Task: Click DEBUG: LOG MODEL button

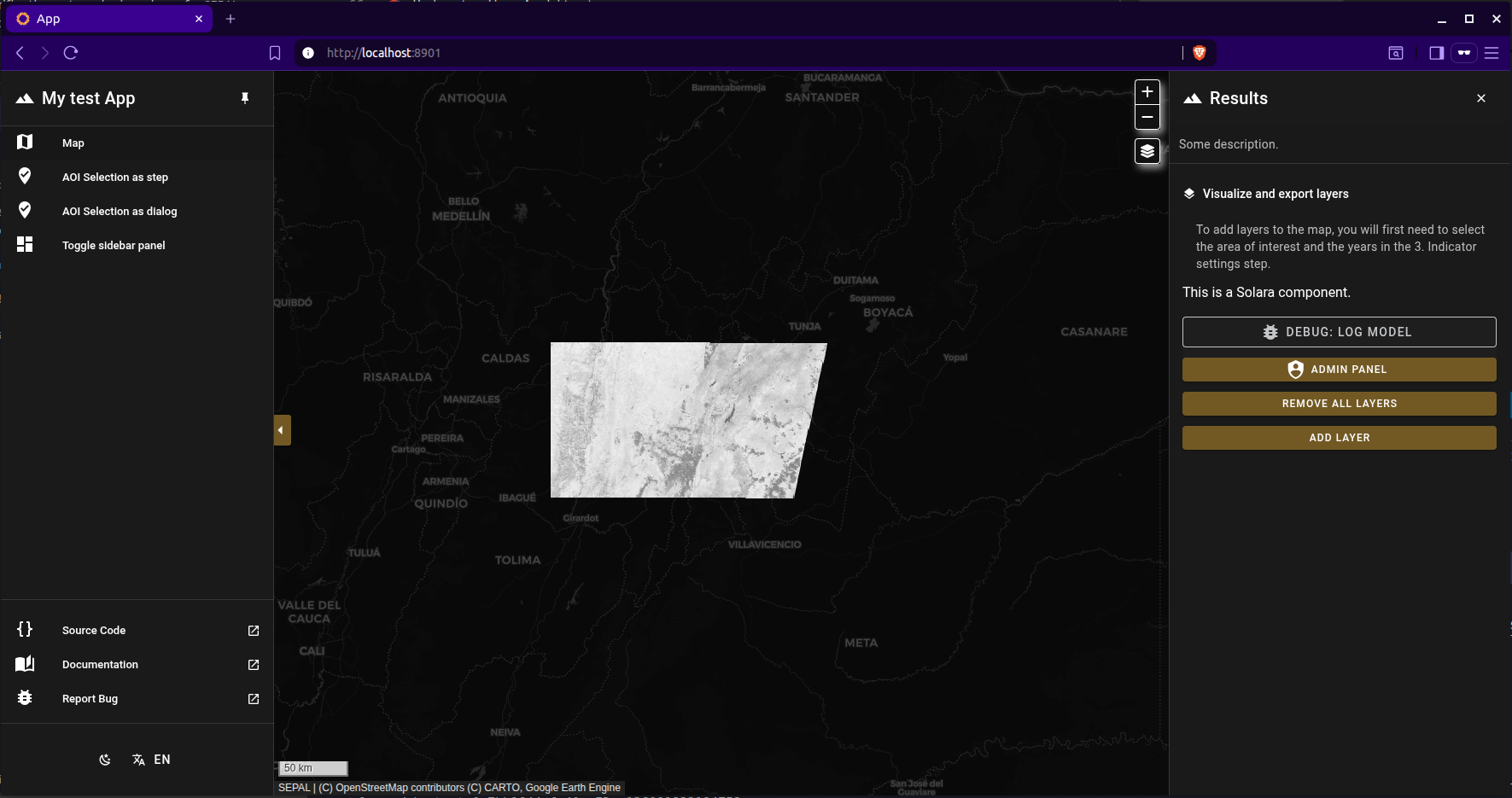Action: point(1340,332)
